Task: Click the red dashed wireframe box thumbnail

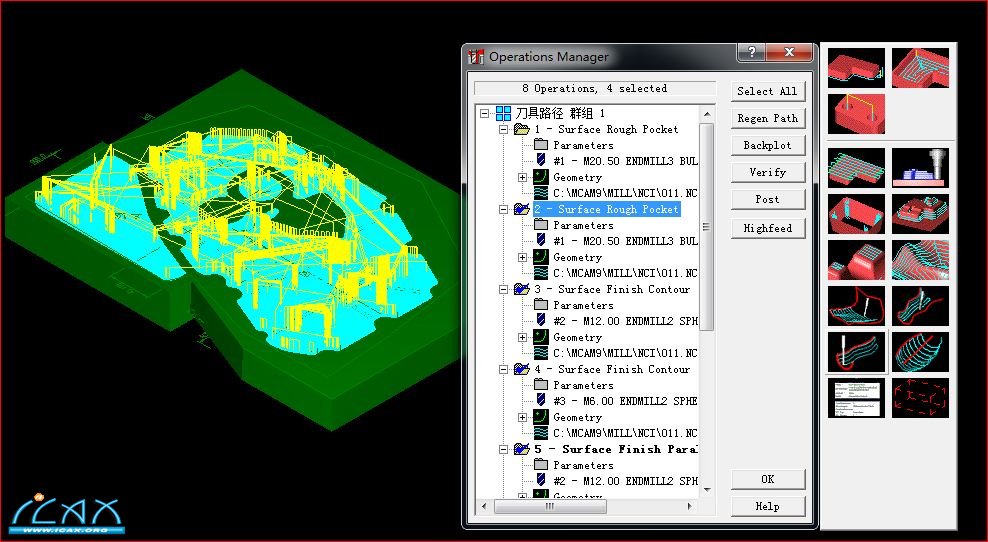Action: (x=920, y=398)
